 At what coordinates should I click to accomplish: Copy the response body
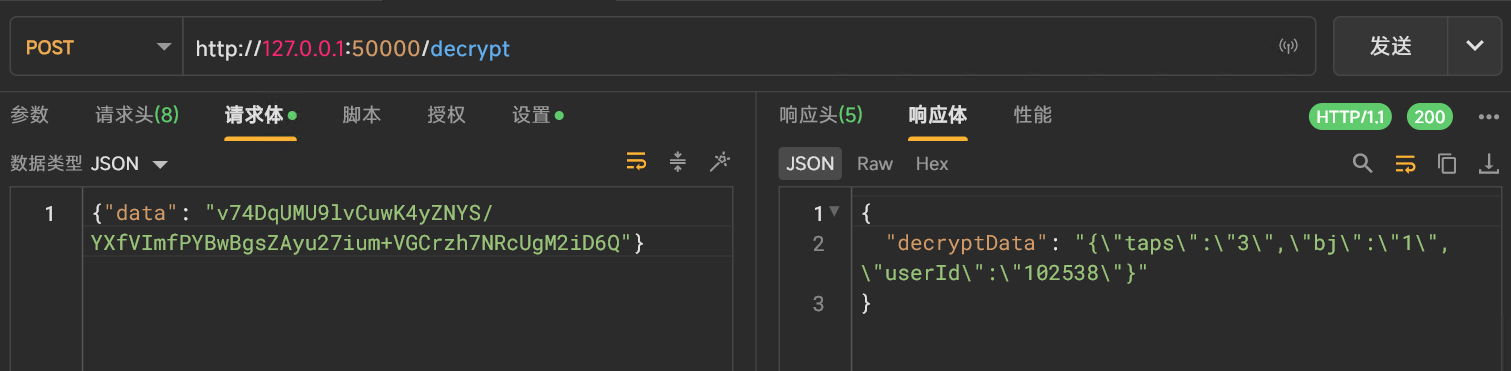coord(1446,163)
